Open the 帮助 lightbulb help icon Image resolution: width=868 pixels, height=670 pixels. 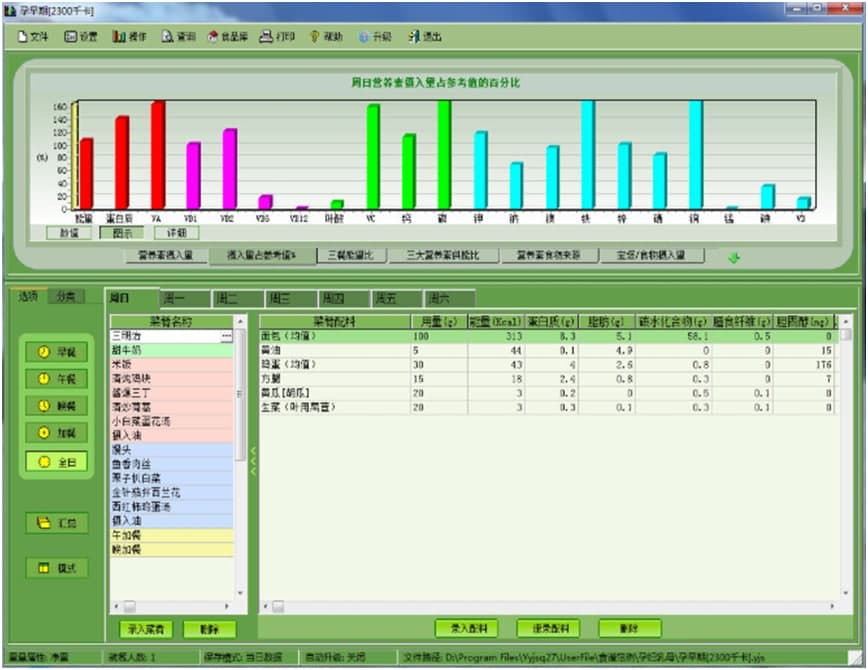click(x=326, y=37)
